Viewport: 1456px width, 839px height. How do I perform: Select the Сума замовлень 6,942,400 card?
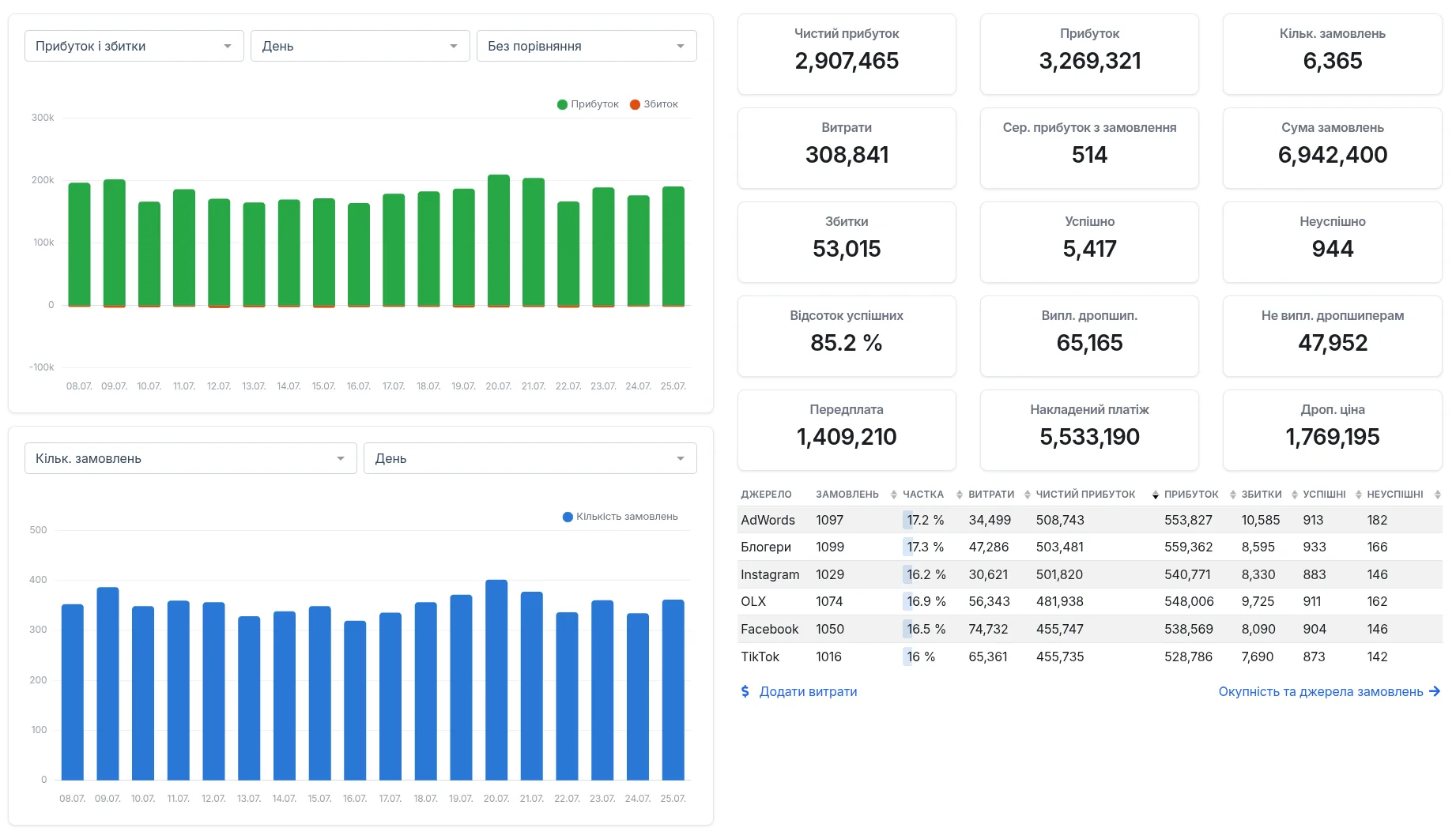[x=1332, y=148]
